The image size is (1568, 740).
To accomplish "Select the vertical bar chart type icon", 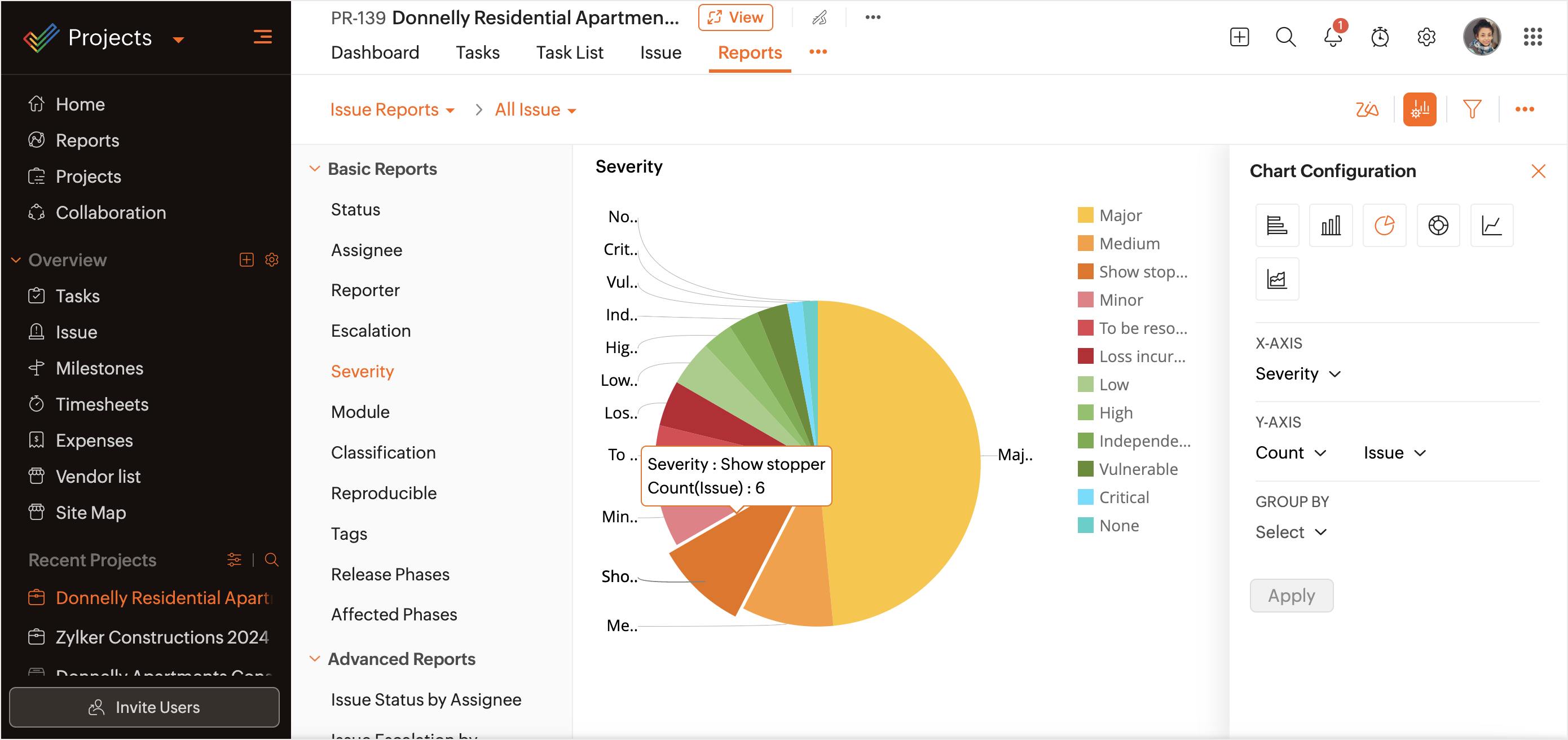I will pyautogui.click(x=1330, y=225).
